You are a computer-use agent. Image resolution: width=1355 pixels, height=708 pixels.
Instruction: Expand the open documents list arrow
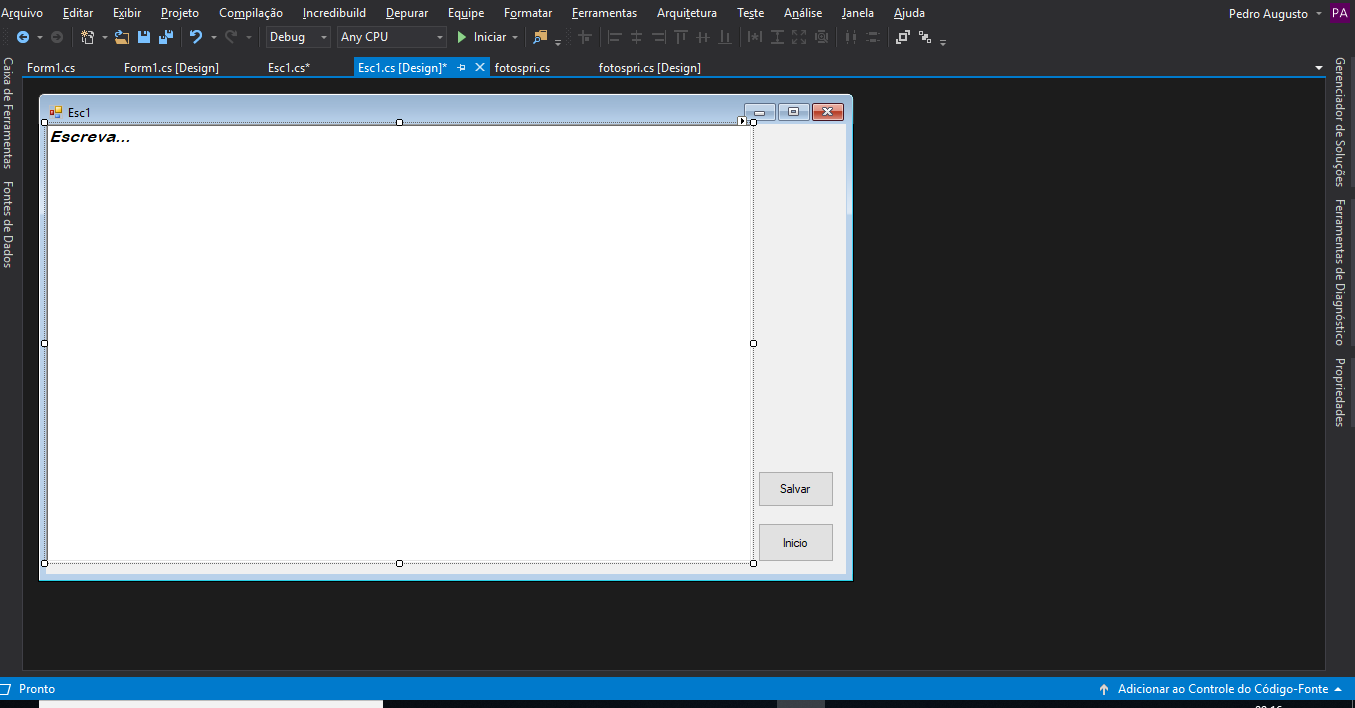(x=1318, y=68)
